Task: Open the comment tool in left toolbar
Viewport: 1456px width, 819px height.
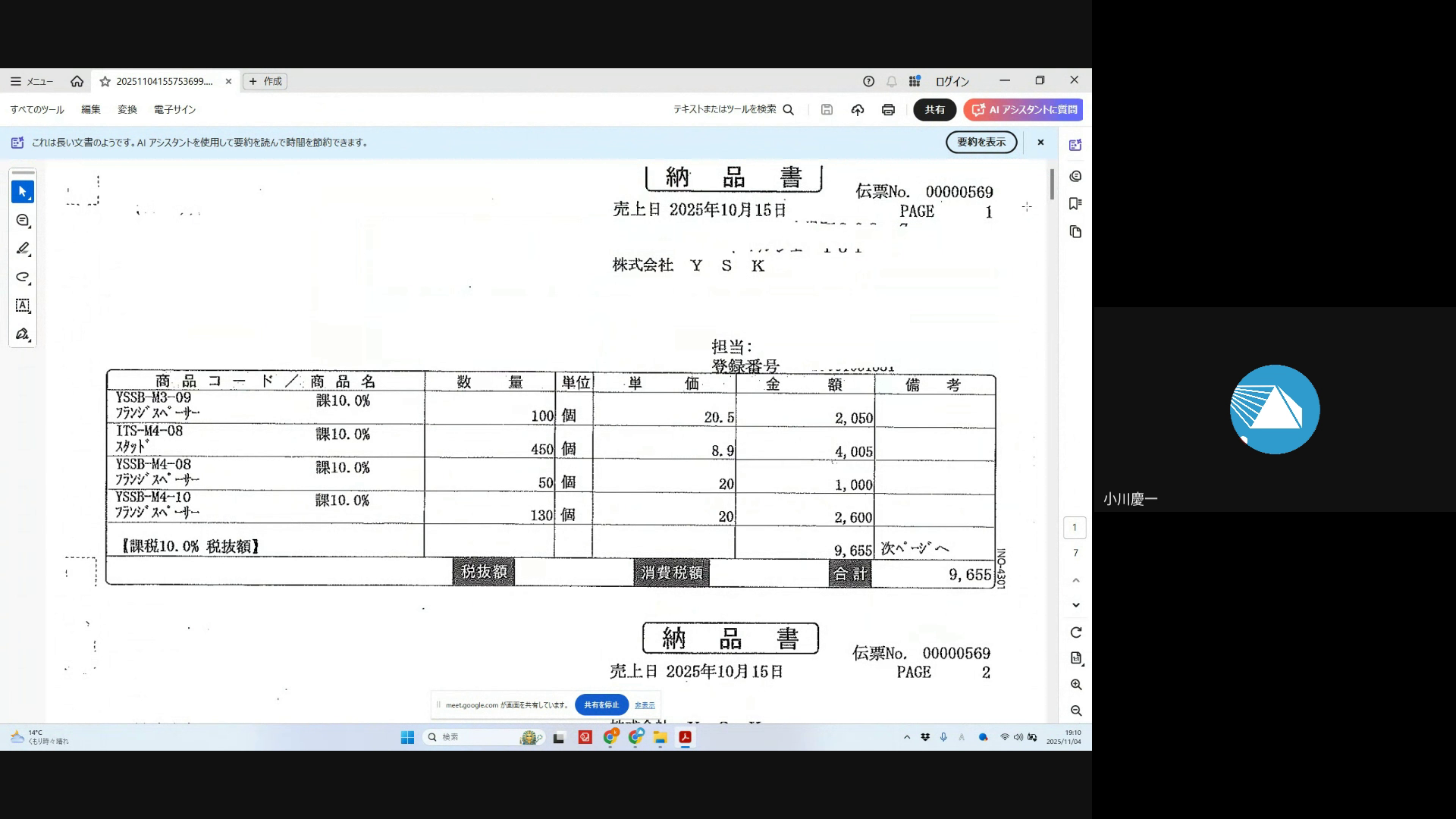Action: point(23,221)
